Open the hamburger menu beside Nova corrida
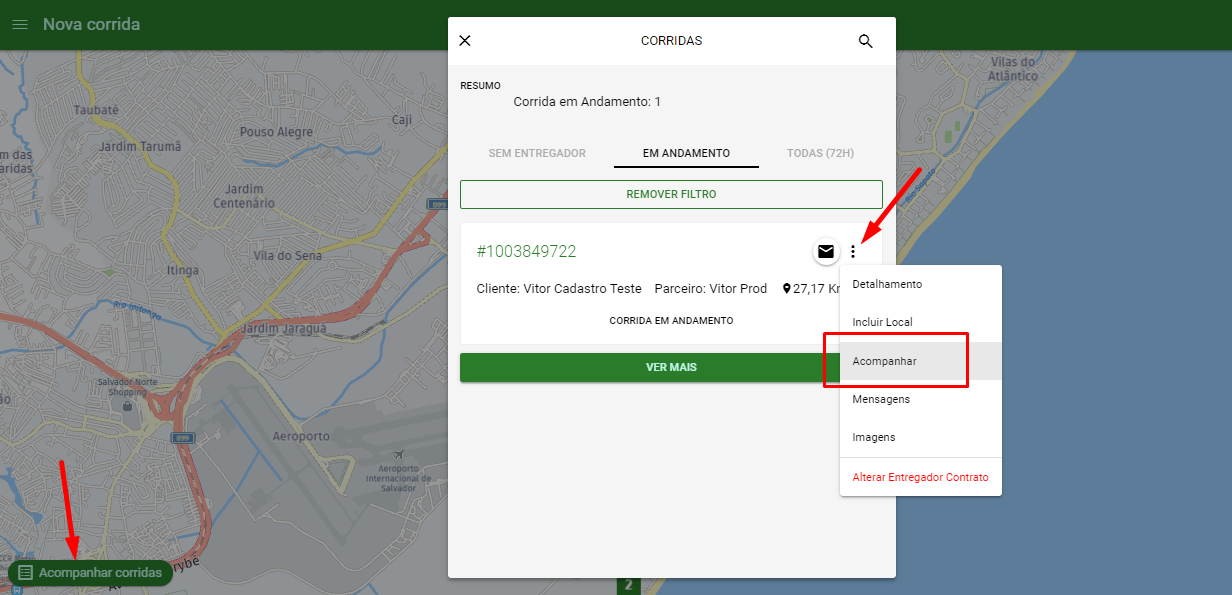The width and height of the screenshot is (1232, 595). pos(20,24)
